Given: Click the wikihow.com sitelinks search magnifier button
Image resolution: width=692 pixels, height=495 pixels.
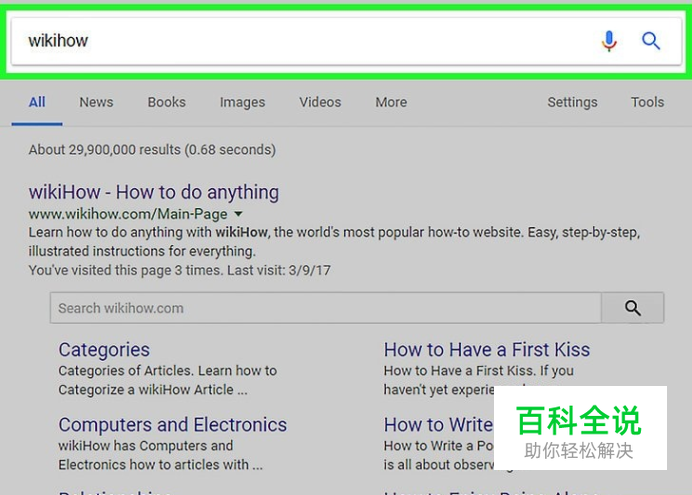Looking at the screenshot, I should (632, 308).
